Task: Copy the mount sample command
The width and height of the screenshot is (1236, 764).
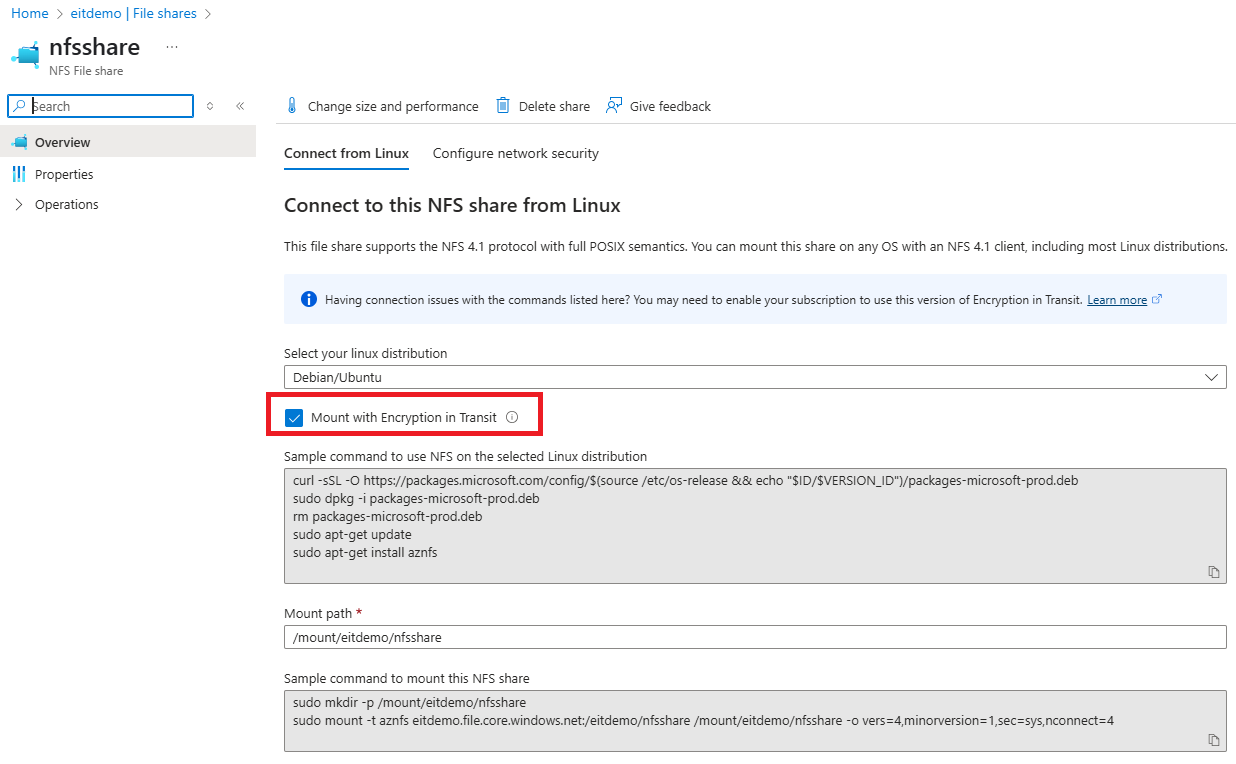Action: coord(1214,740)
